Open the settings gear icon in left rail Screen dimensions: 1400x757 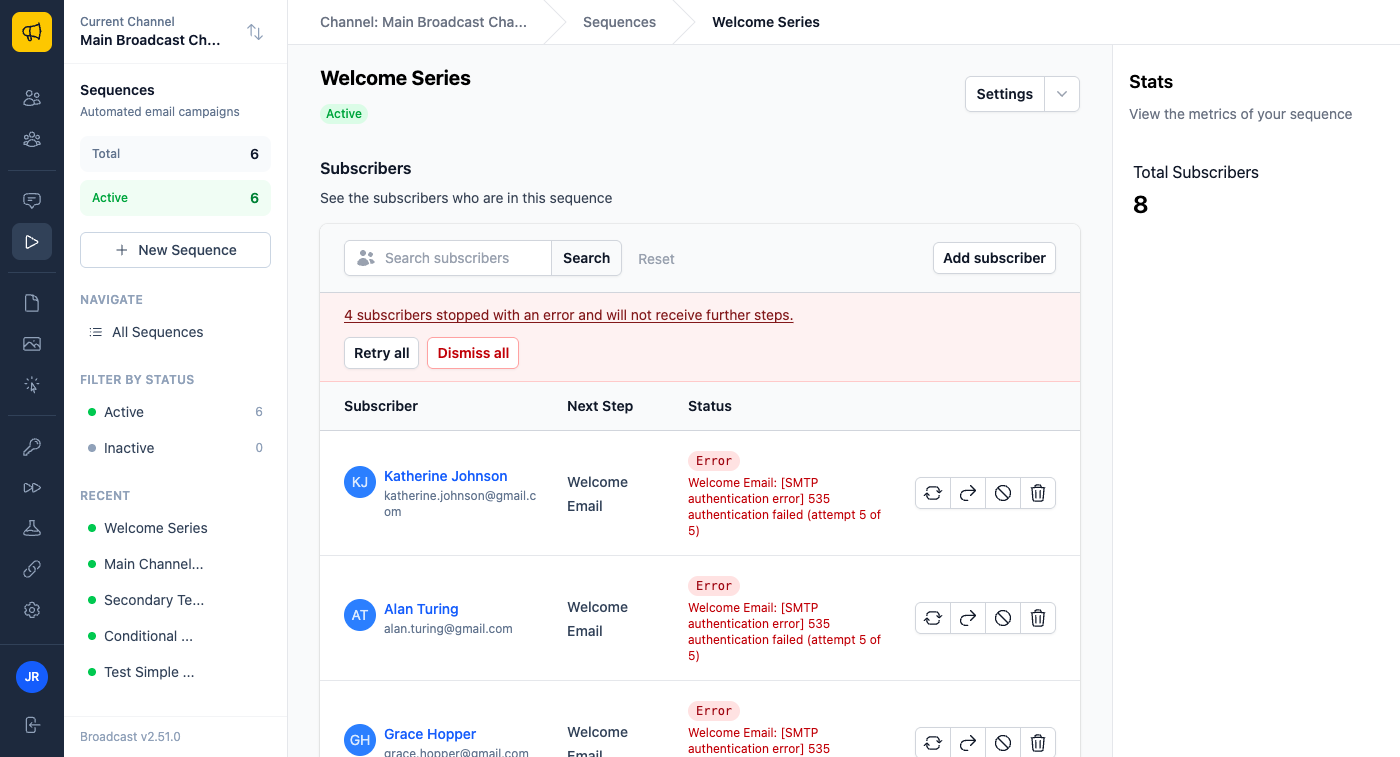32,610
